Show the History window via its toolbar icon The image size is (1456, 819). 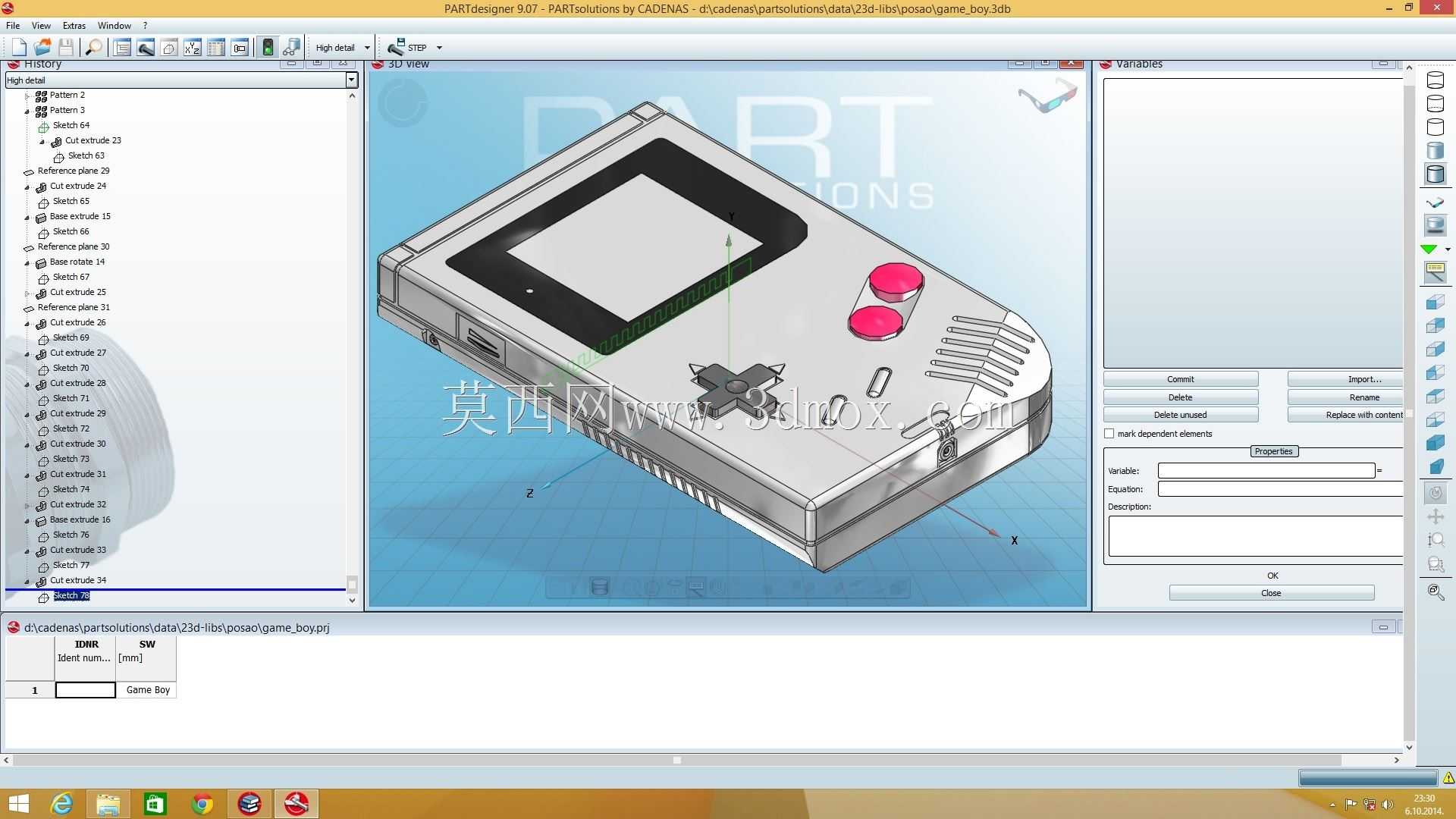coord(122,48)
